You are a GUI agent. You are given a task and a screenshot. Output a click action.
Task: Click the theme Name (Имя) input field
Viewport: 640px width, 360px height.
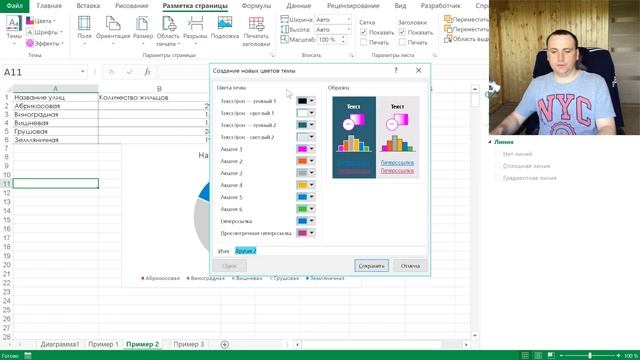point(330,251)
